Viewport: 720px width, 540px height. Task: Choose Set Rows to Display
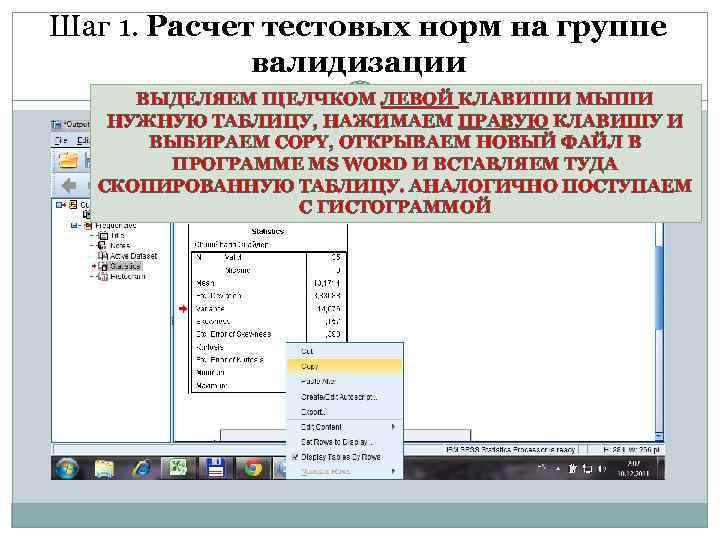pos(344,442)
